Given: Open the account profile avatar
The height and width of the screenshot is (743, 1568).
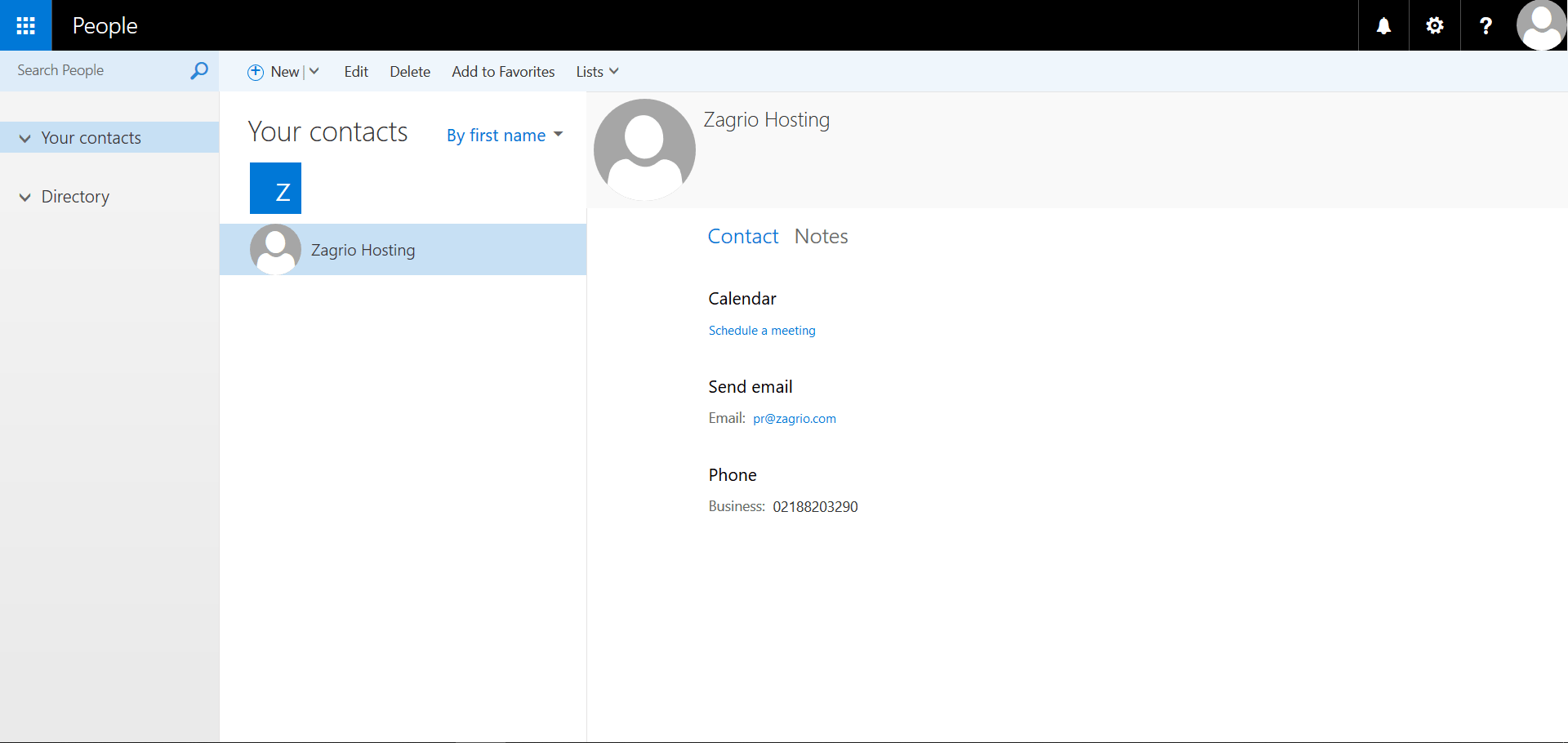Looking at the screenshot, I should (x=1541, y=25).
